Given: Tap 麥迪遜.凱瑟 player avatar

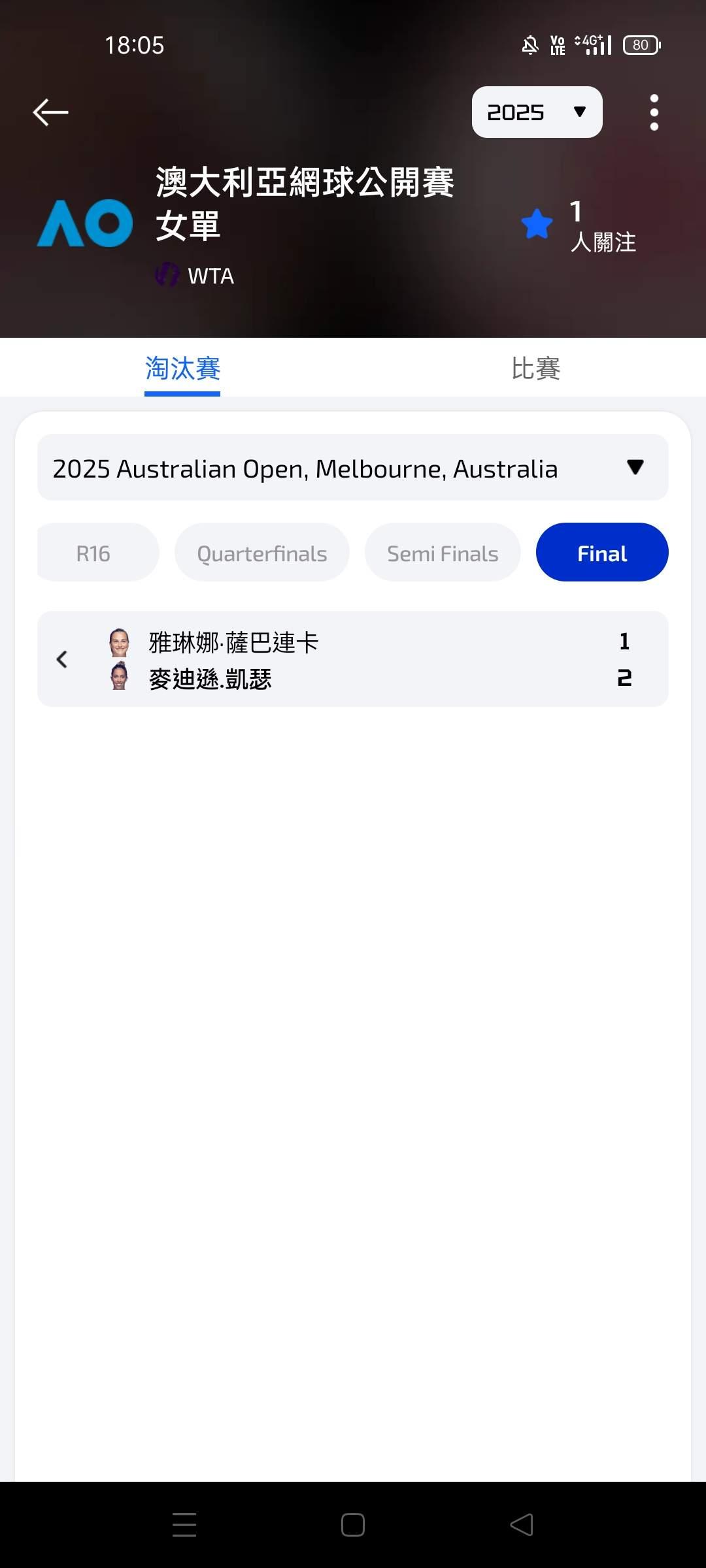Looking at the screenshot, I should click(x=119, y=677).
